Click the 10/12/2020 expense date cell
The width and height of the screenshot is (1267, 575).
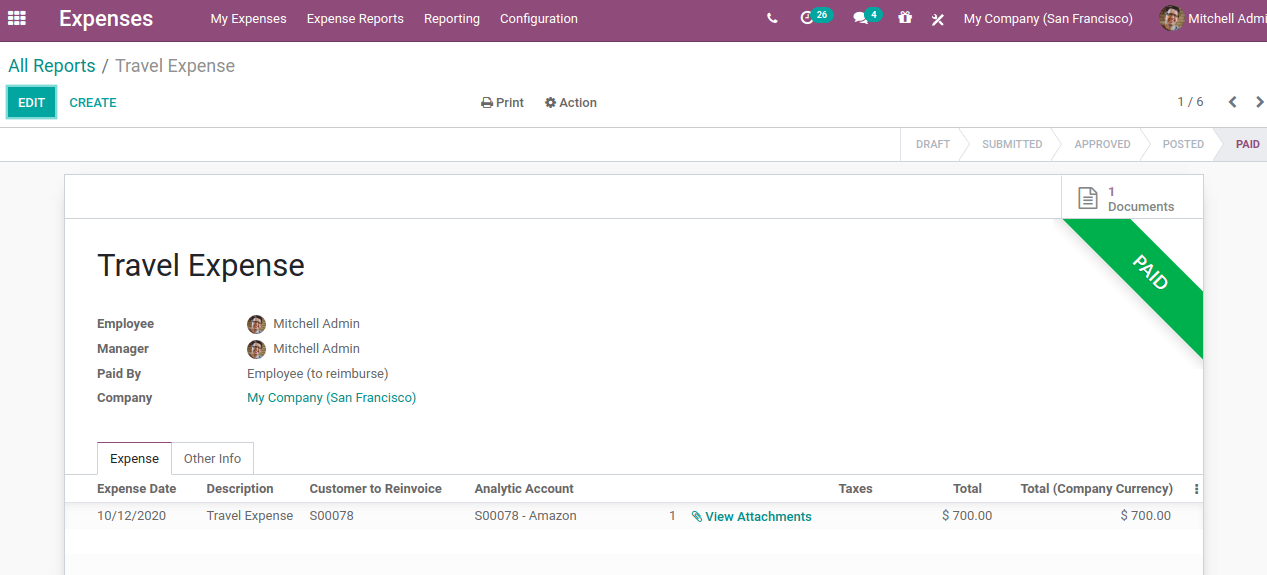coord(131,516)
